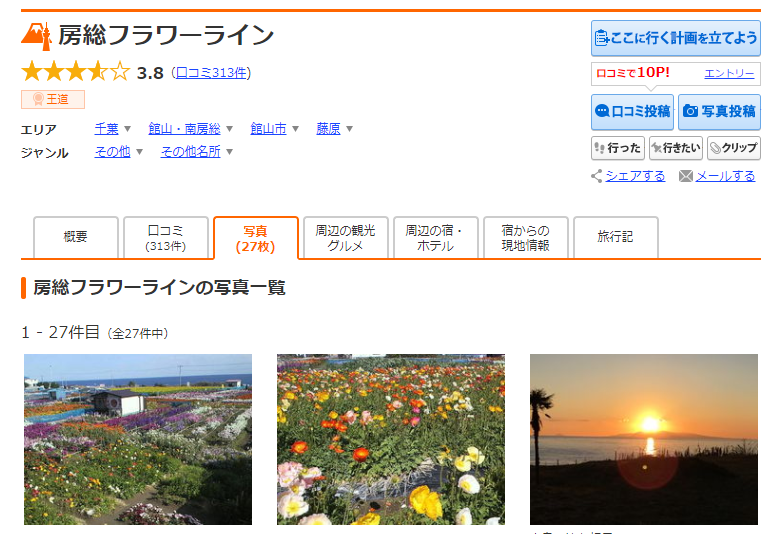
Task: Click the シェアする link
Action: 635,176
